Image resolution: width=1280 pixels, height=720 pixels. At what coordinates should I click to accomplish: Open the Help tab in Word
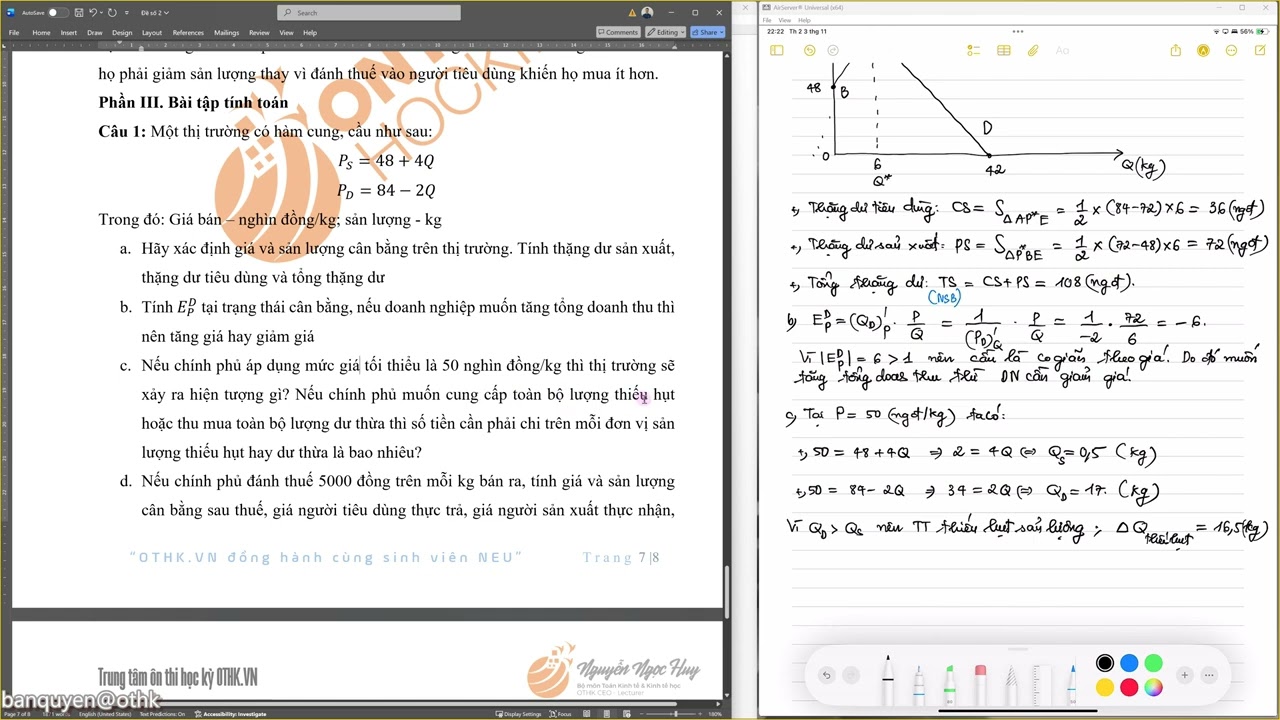(x=310, y=32)
